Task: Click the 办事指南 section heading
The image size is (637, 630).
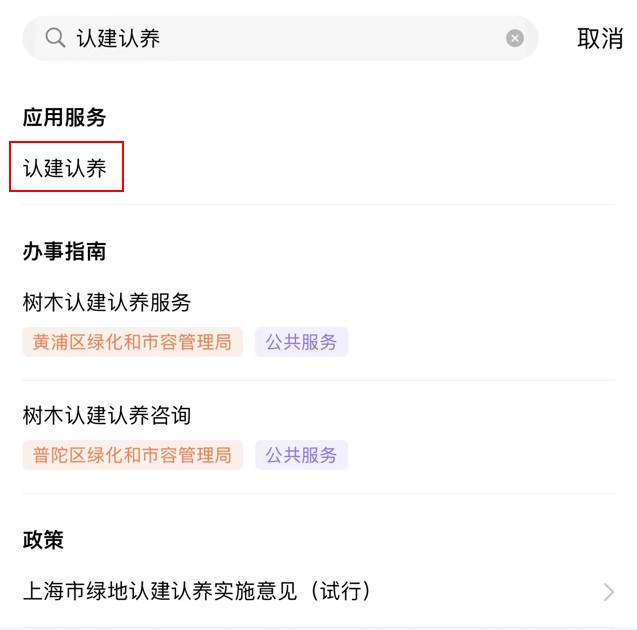Action: point(64,251)
